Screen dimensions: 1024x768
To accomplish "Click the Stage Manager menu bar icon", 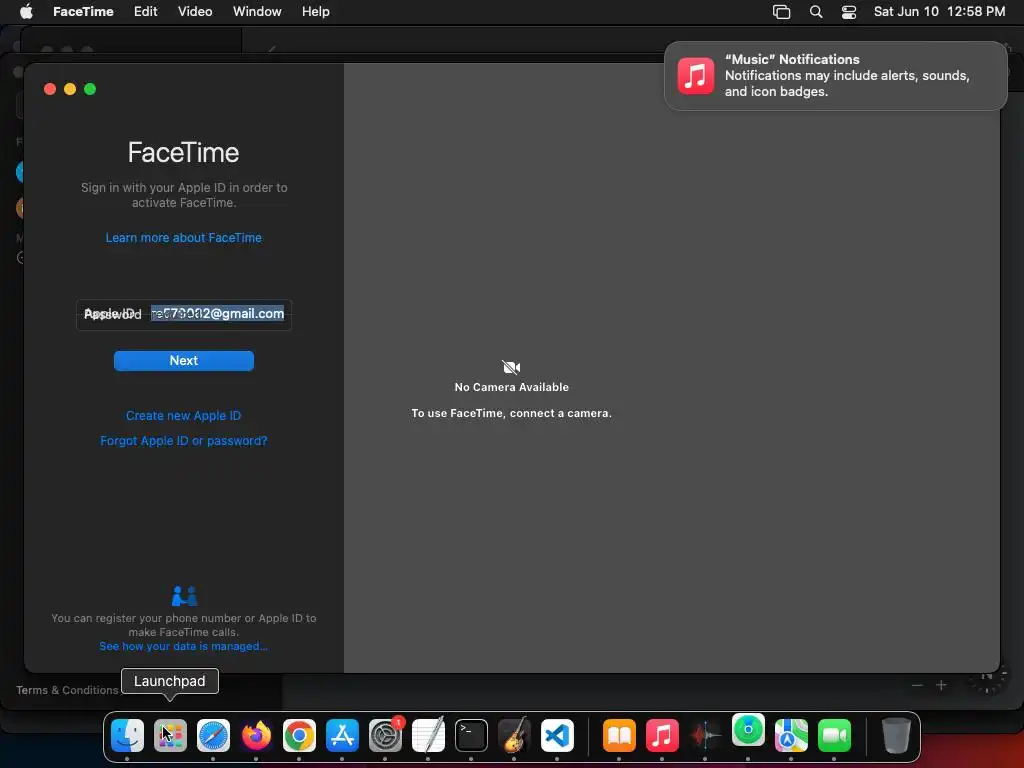I will click(781, 12).
